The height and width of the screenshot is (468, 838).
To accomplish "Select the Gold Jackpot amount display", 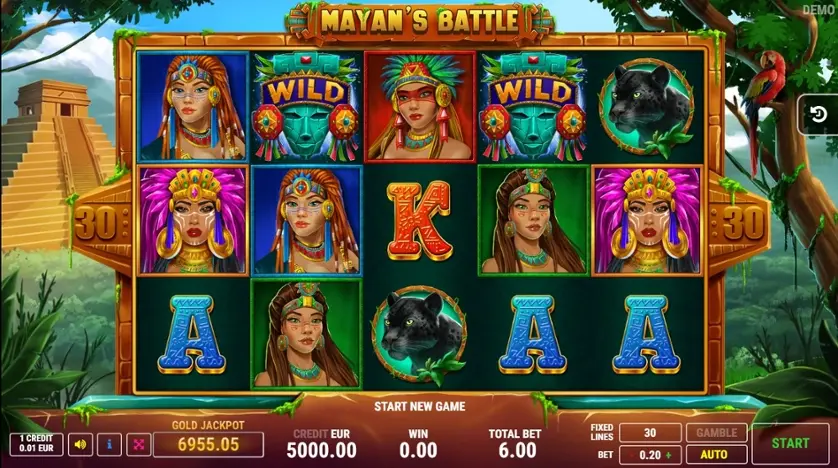I will click(208, 444).
